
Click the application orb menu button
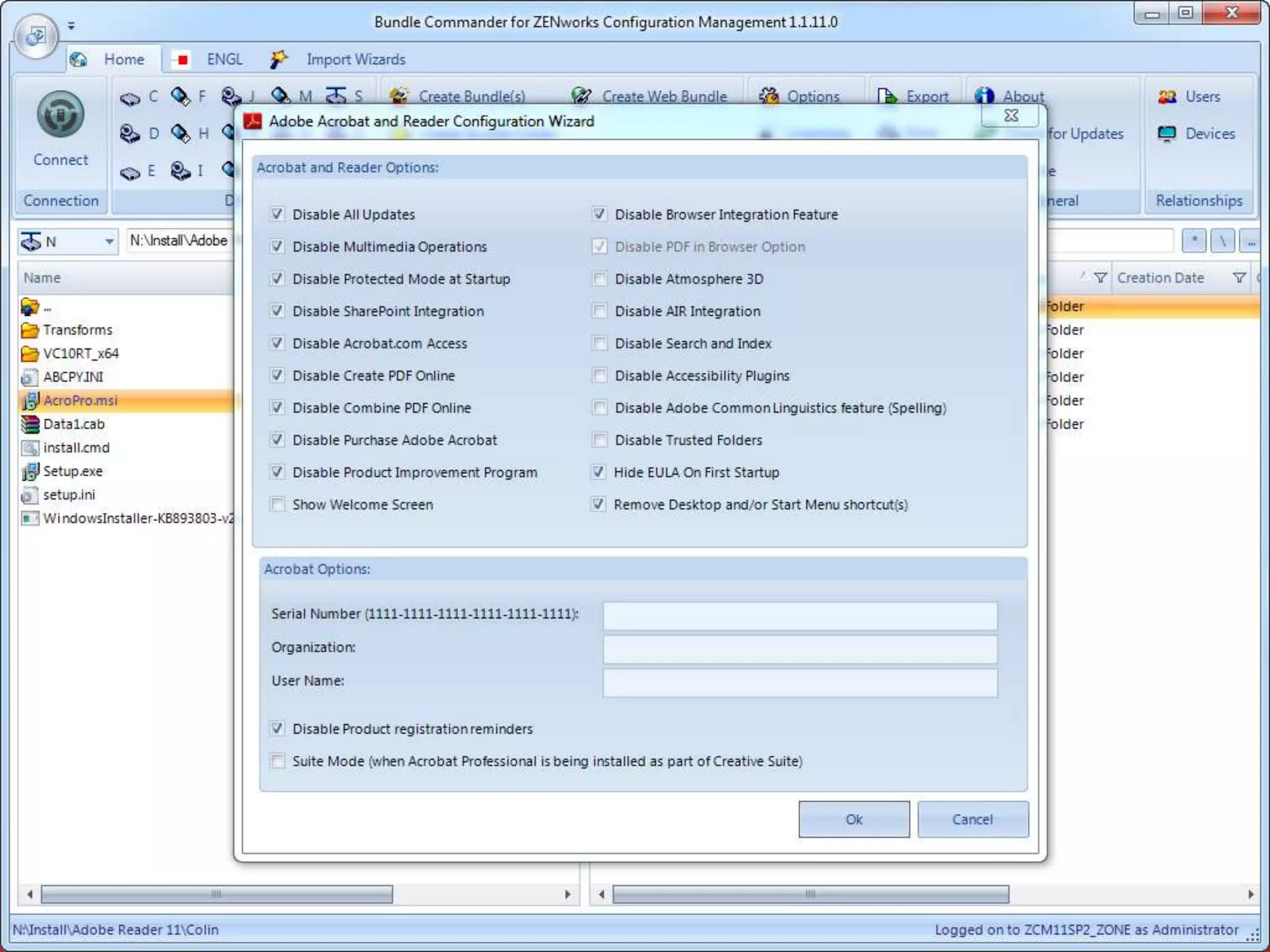click(x=36, y=36)
